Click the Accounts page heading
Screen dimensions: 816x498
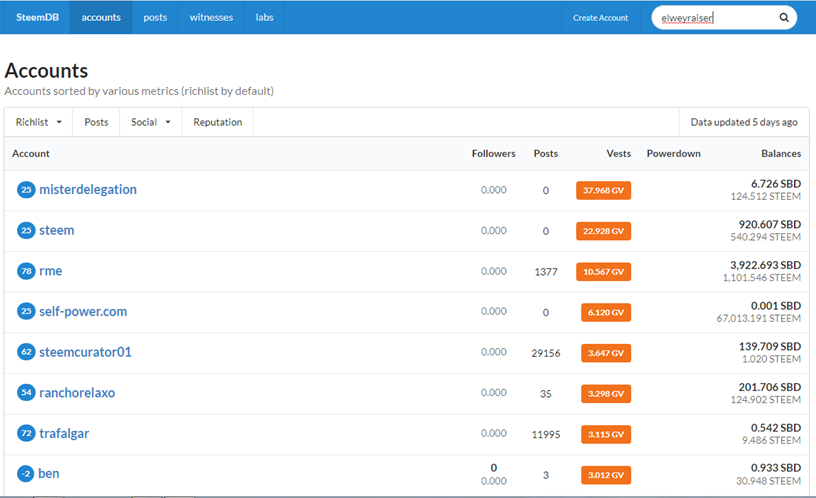[x=46, y=71]
